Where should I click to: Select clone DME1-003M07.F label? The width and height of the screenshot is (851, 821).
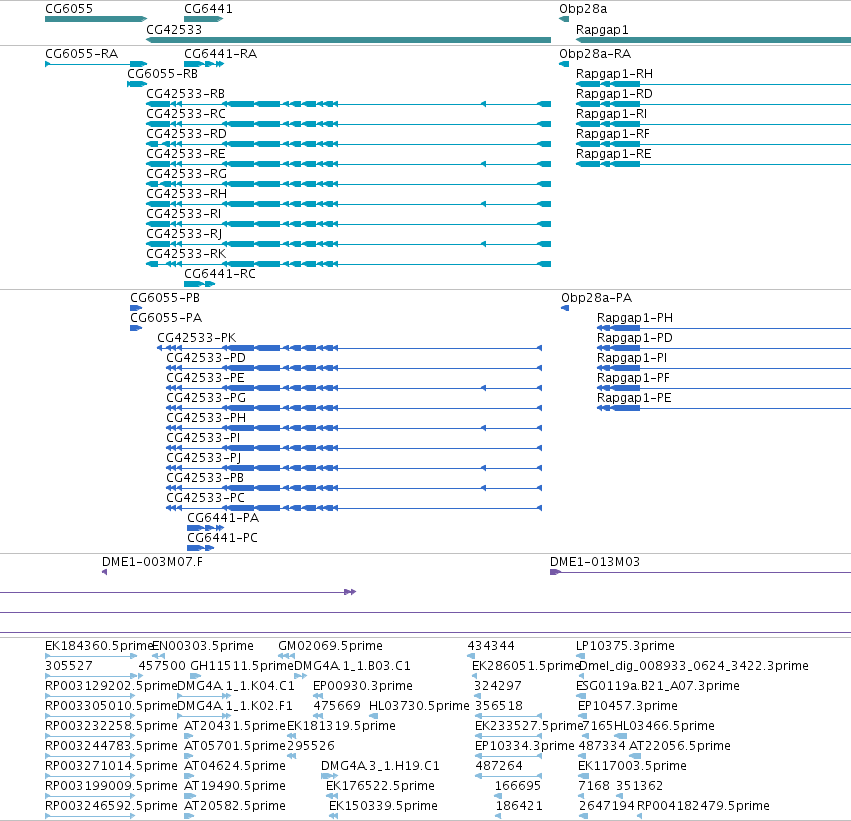click(153, 562)
